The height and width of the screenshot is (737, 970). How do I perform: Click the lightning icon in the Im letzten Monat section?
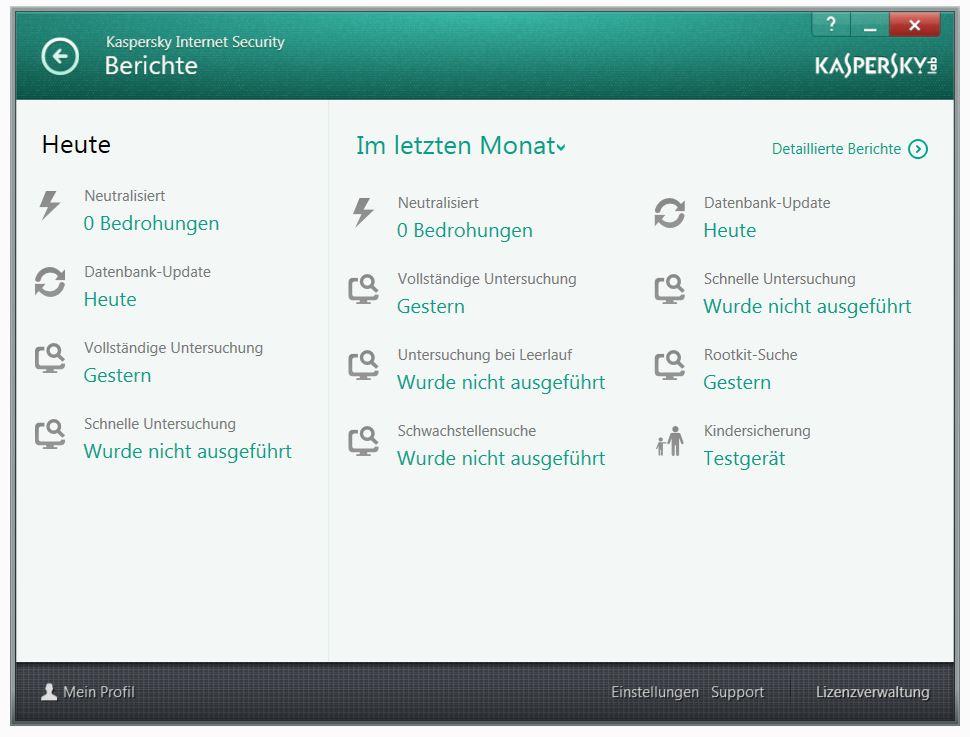(363, 212)
